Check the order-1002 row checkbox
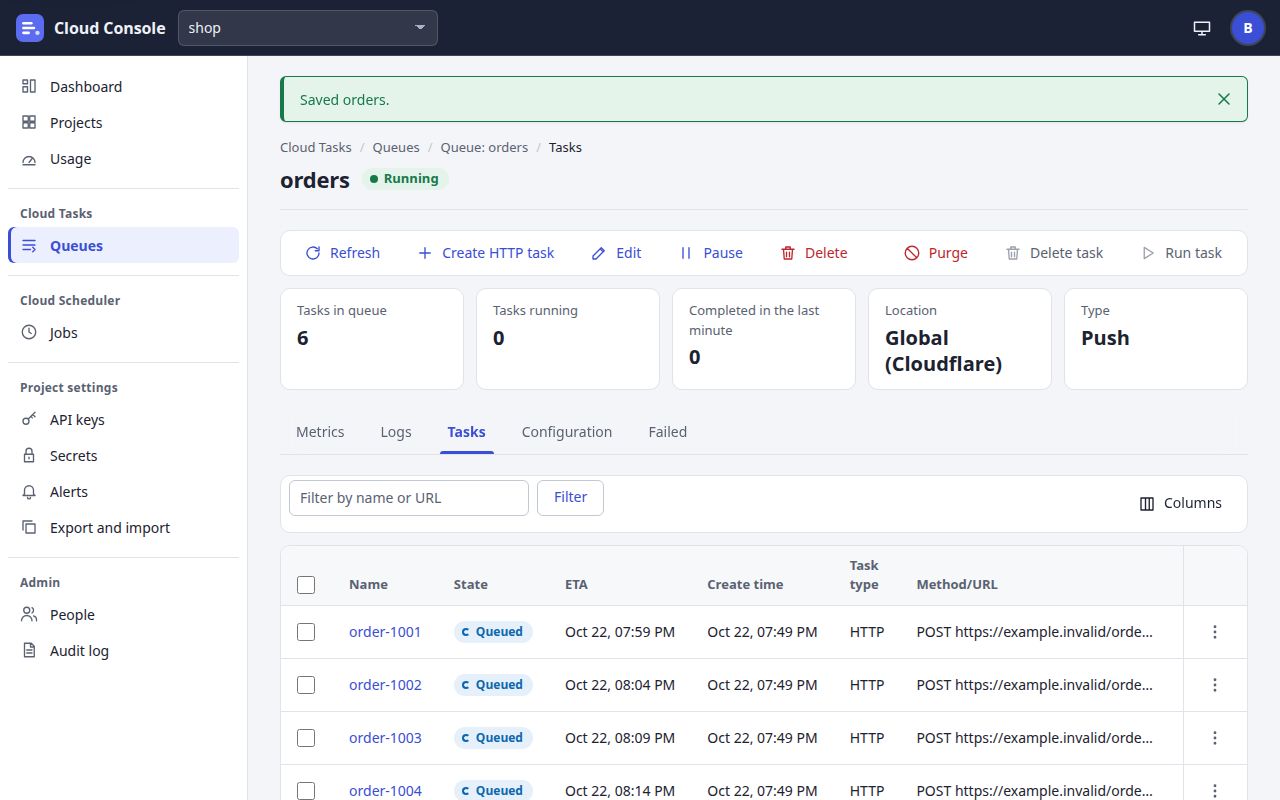The width and height of the screenshot is (1280, 800). (306, 685)
